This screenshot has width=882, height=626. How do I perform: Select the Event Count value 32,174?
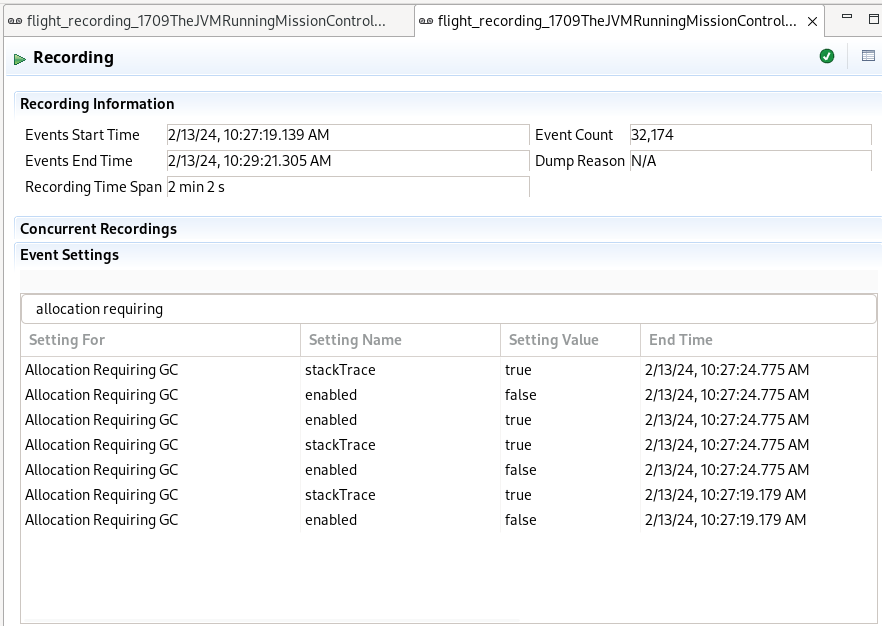tap(750, 135)
